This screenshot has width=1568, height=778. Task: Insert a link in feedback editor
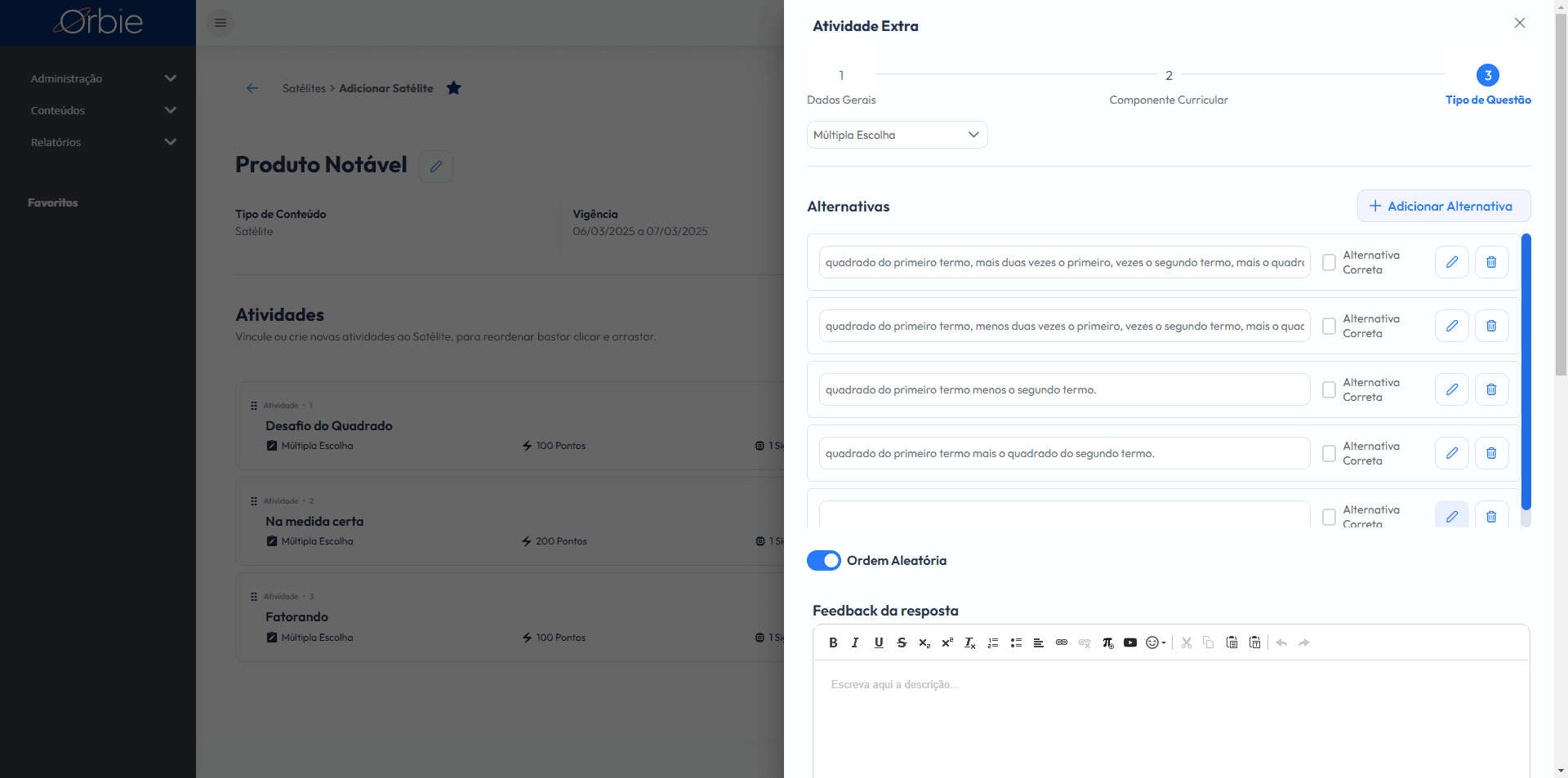click(x=1062, y=642)
